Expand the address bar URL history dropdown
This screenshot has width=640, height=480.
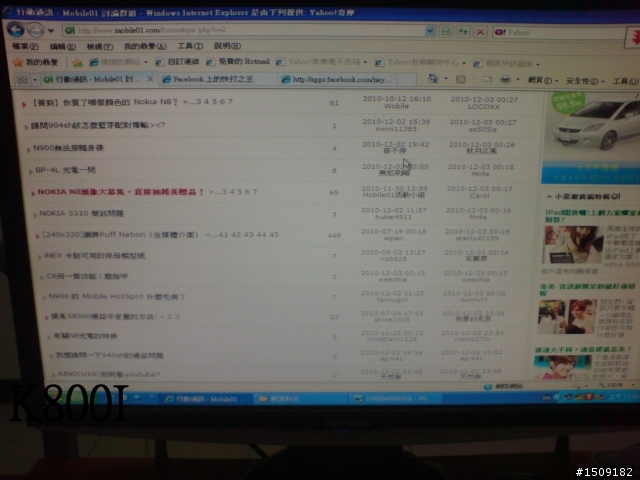coord(430,31)
